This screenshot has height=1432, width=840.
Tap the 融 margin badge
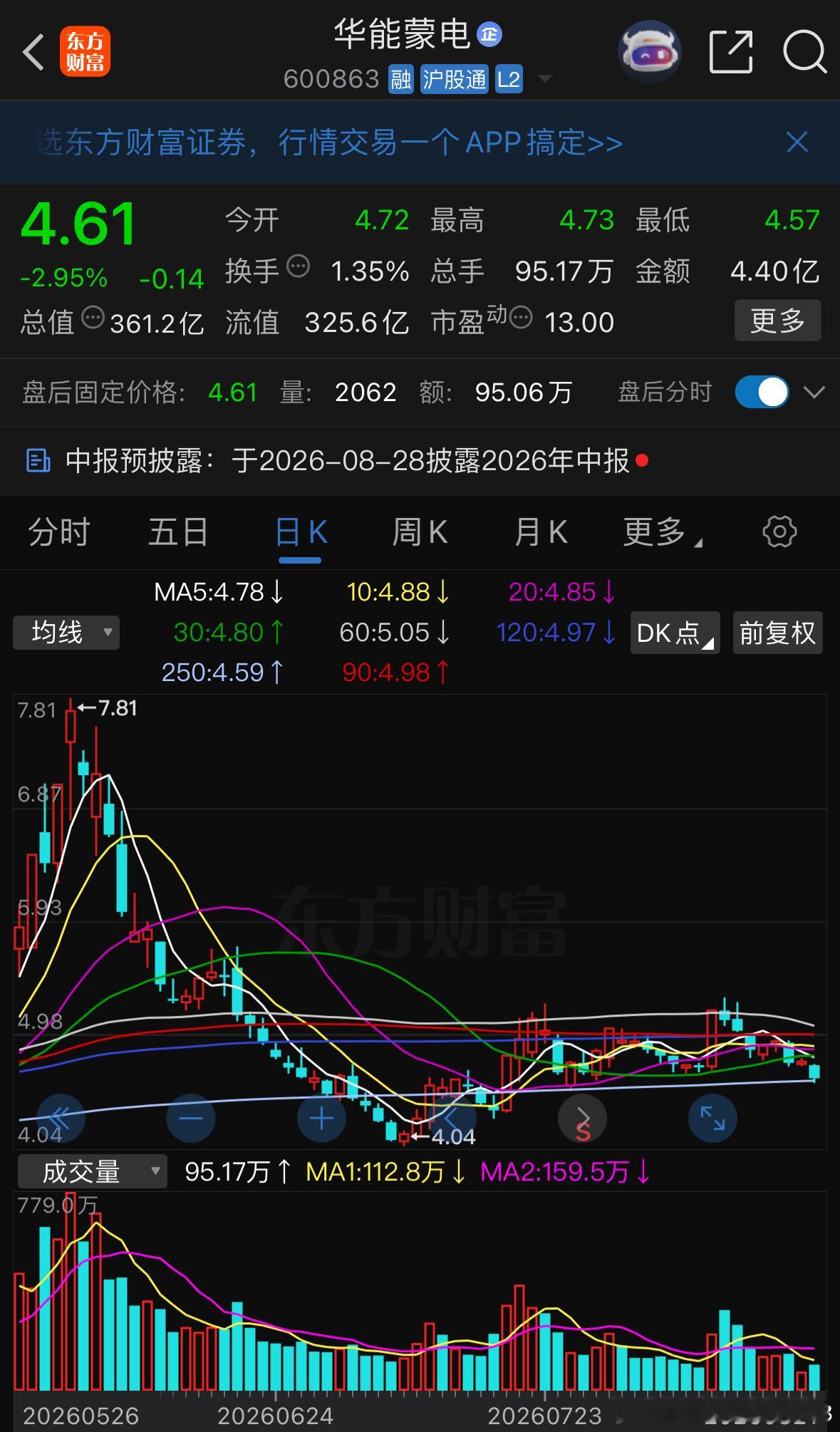(401, 79)
